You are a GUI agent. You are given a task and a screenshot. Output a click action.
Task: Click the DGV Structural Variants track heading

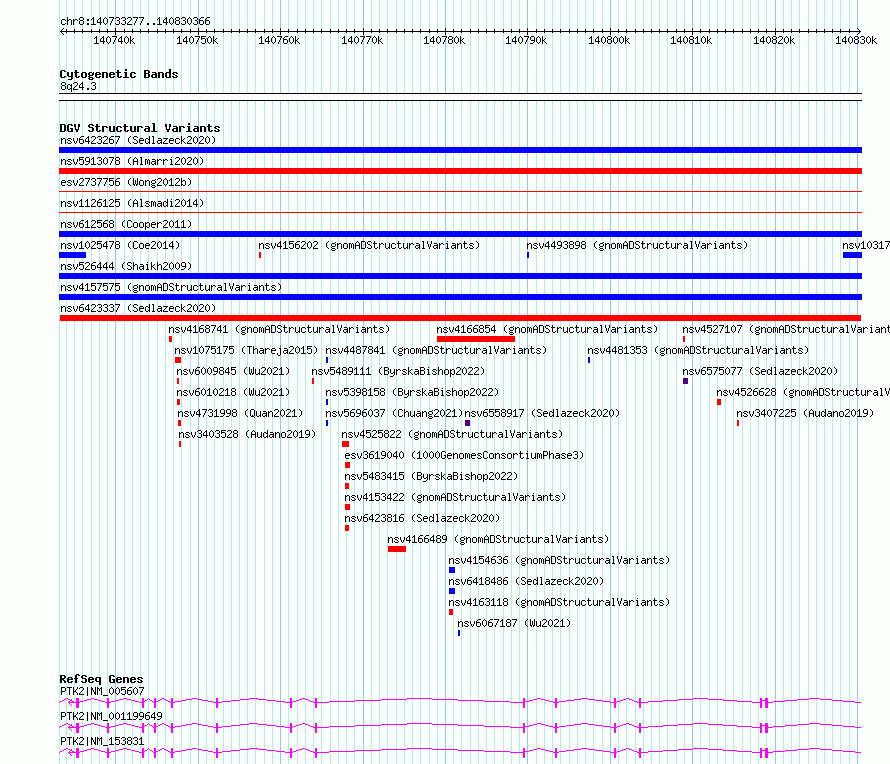point(140,128)
